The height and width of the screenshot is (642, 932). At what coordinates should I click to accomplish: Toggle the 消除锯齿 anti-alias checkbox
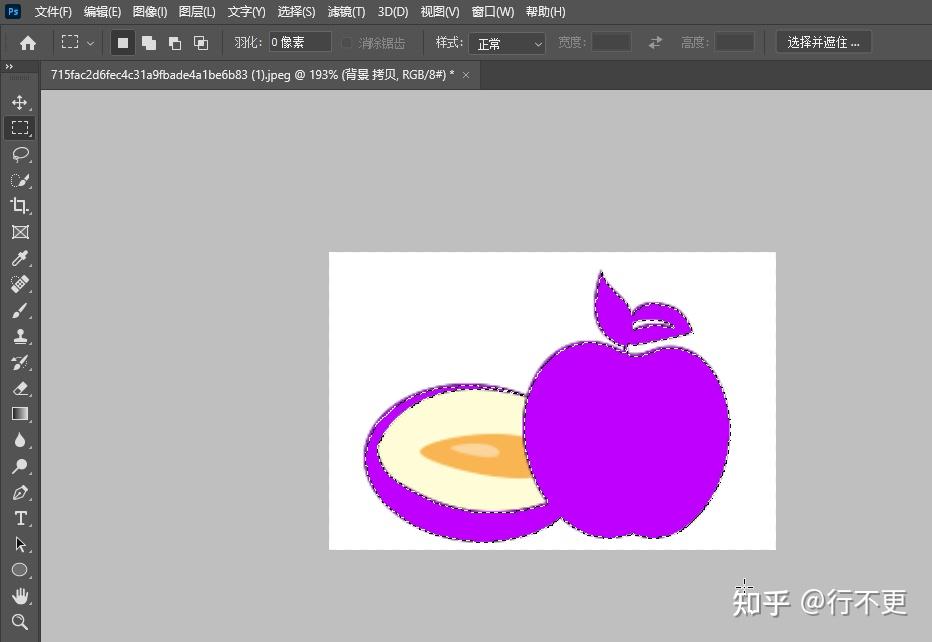tap(347, 43)
